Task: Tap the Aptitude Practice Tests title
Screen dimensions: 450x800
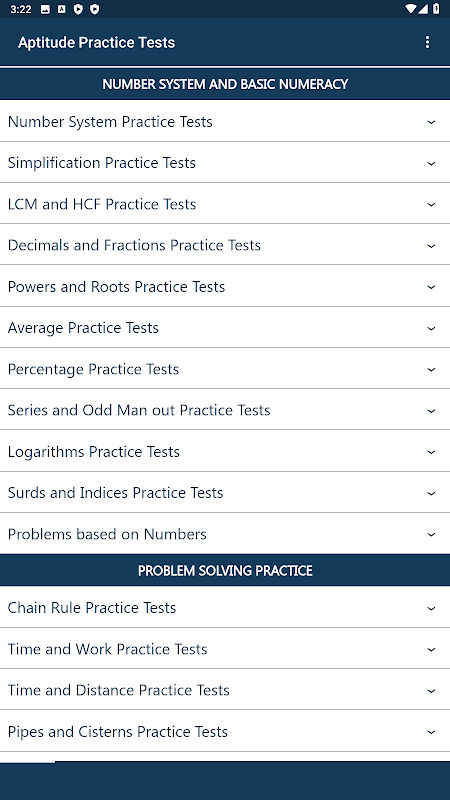Action: (96, 42)
